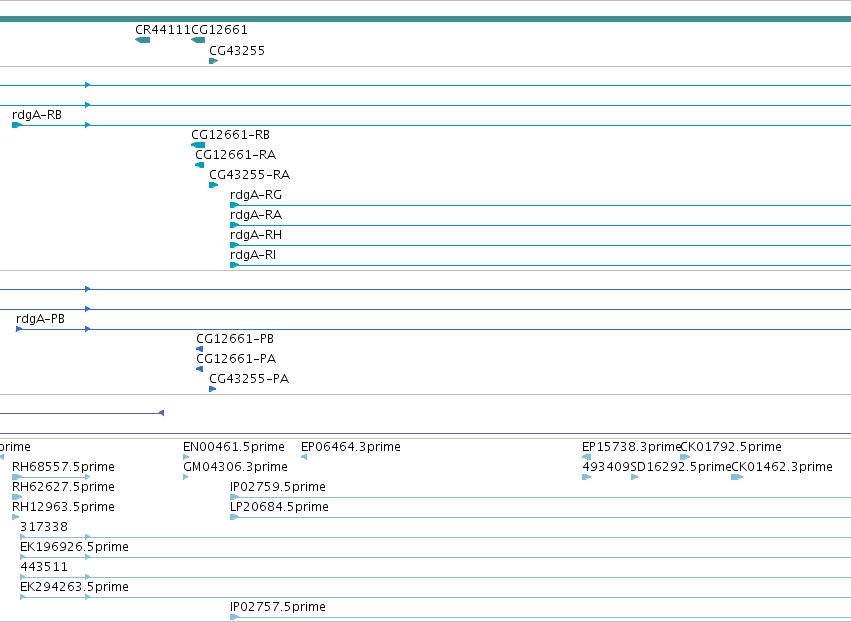The image size is (851, 622).
Task: Select EST GM04306.3prime
Action: pos(236,467)
